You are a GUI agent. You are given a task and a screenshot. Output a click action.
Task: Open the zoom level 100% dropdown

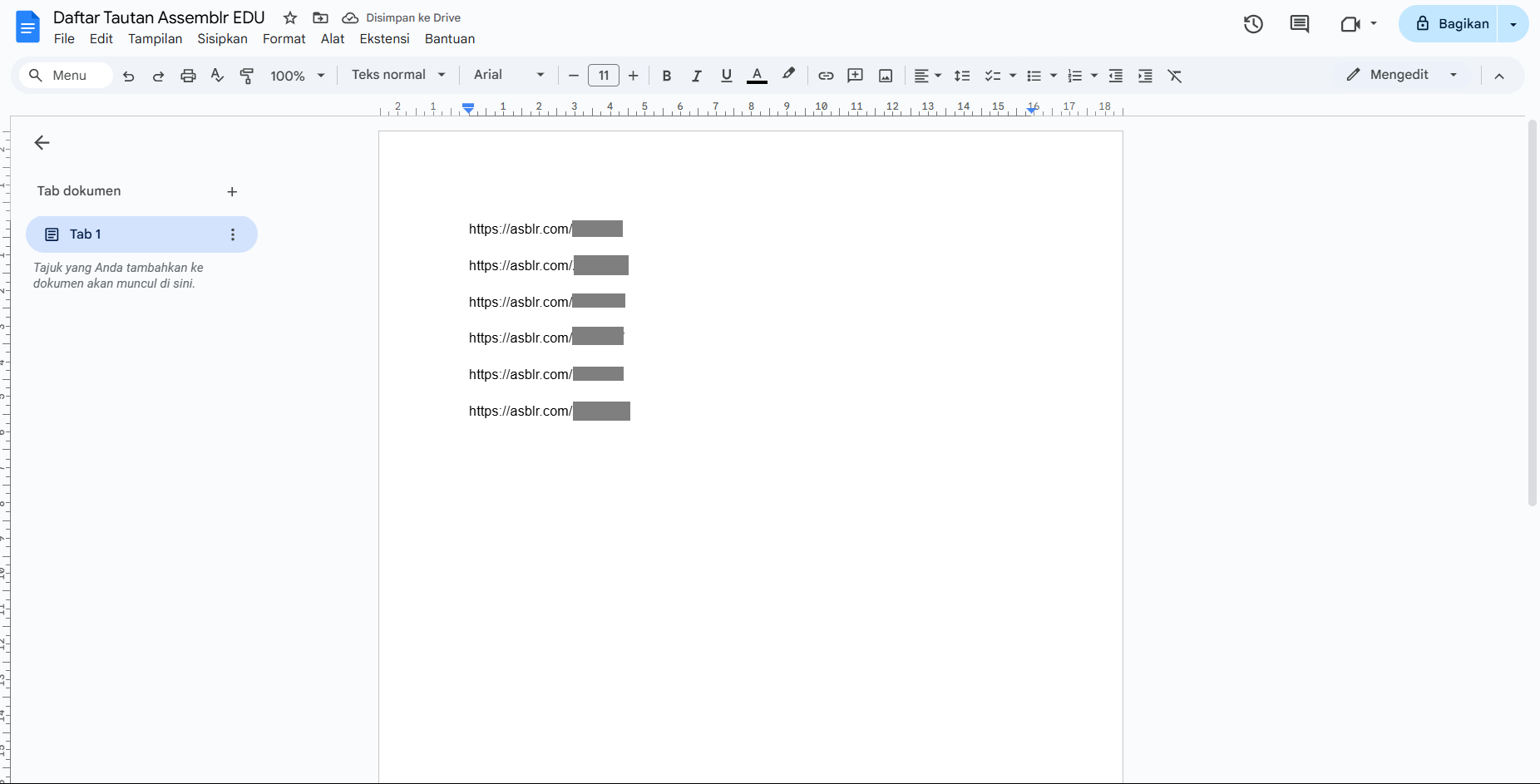(297, 76)
